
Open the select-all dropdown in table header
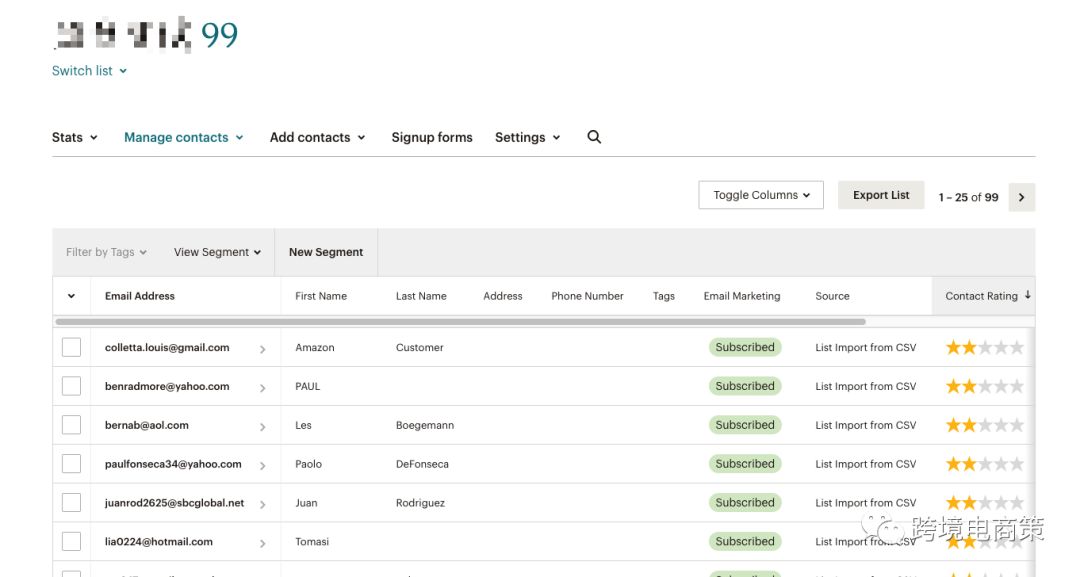[71, 296]
